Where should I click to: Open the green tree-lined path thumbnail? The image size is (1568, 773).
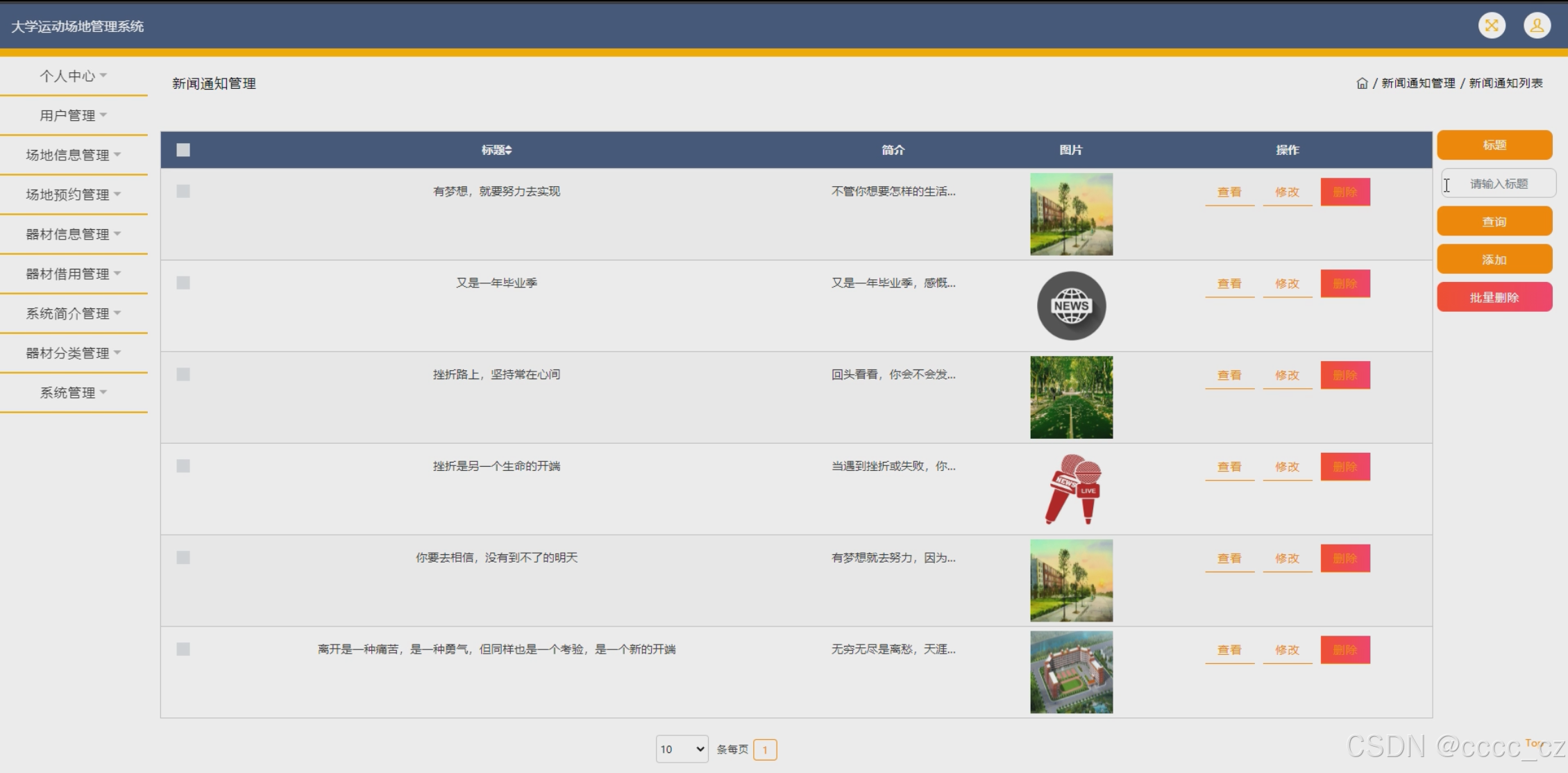1071,397
